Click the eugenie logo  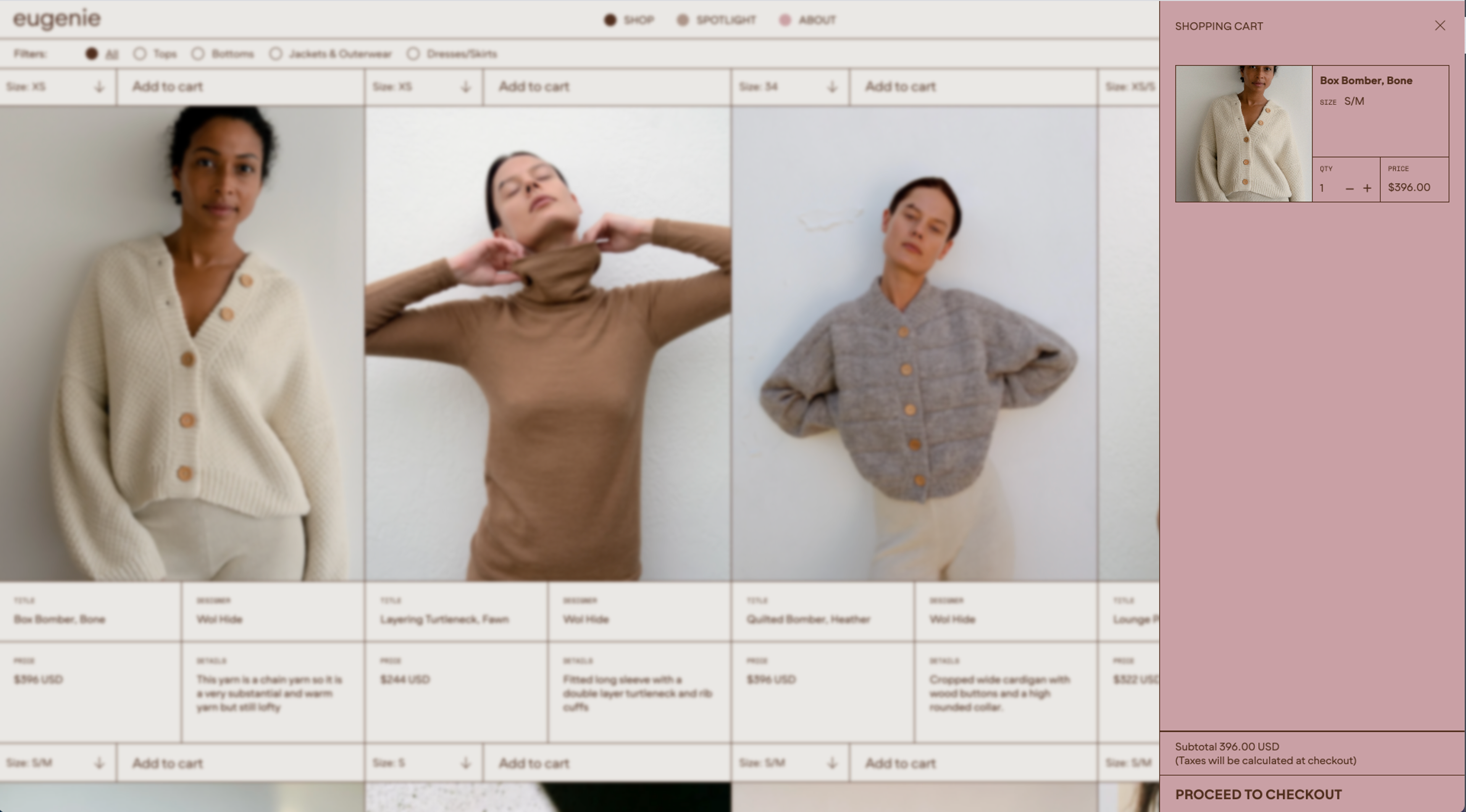[x=57, y=19]
